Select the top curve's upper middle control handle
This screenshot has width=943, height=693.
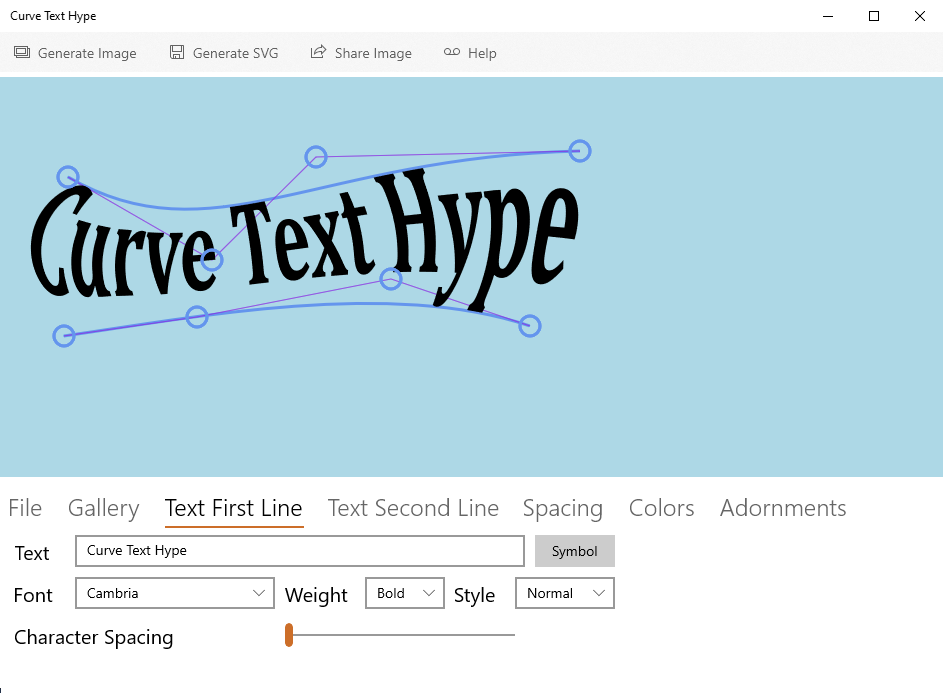click(x=316, y=157)
